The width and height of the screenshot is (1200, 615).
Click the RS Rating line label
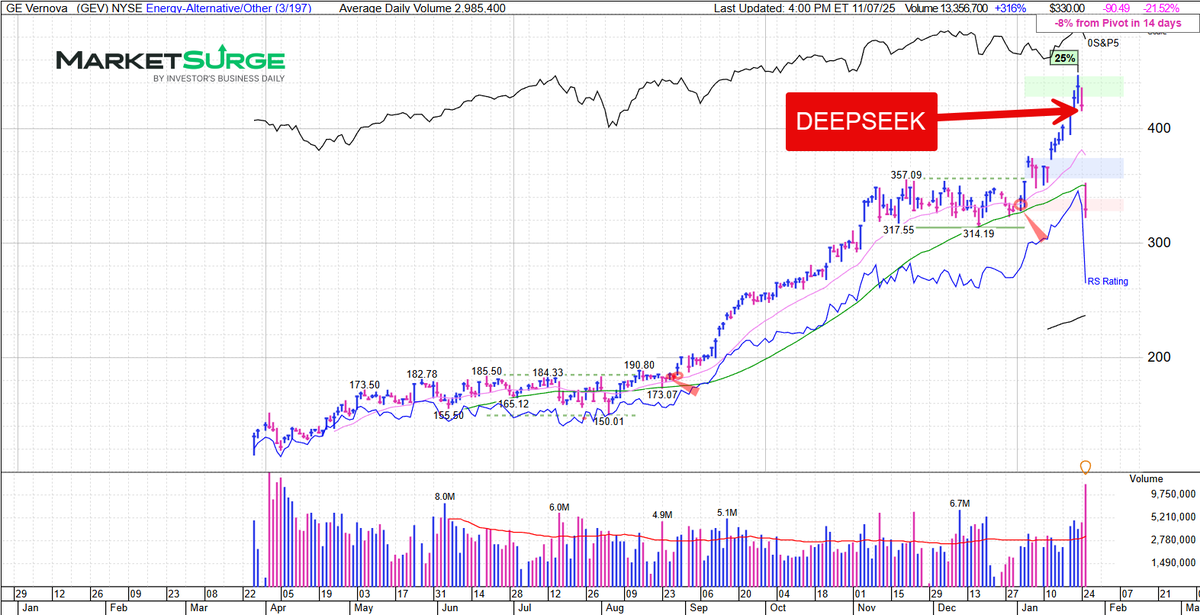coord(1107,282)
